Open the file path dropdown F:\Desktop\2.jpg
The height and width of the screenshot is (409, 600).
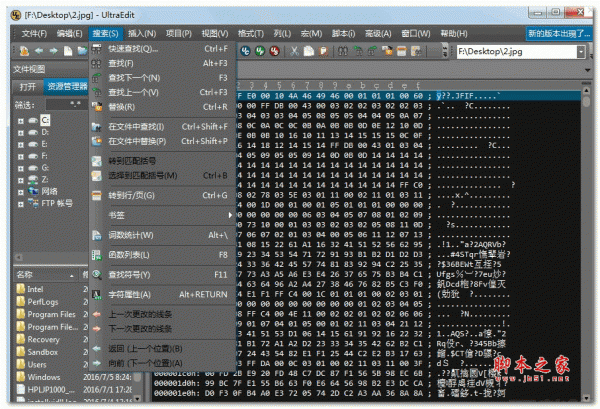click(581, 51)
